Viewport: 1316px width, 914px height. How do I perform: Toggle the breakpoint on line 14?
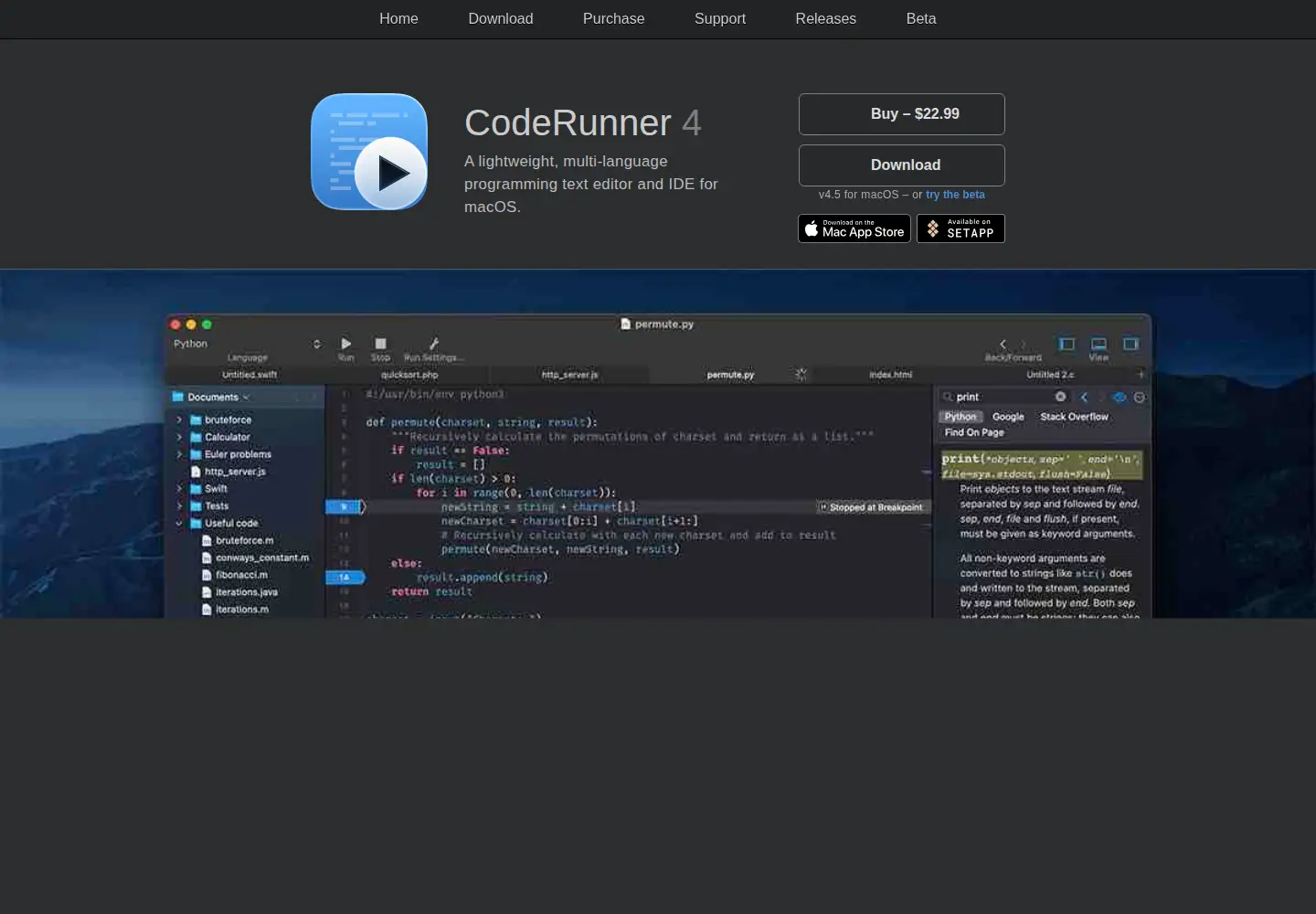[345, 577]
